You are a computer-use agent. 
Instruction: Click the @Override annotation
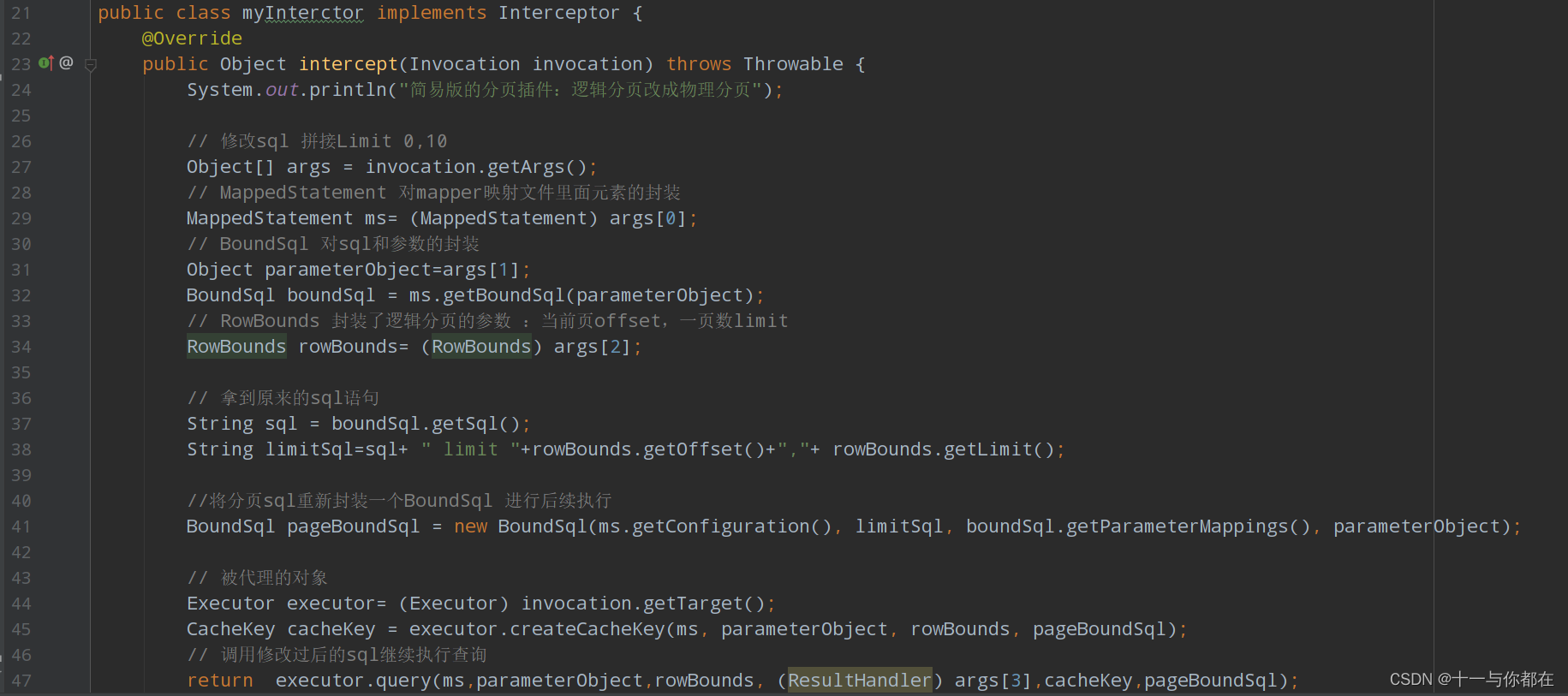pyautogui.click(x=192, y=39)
